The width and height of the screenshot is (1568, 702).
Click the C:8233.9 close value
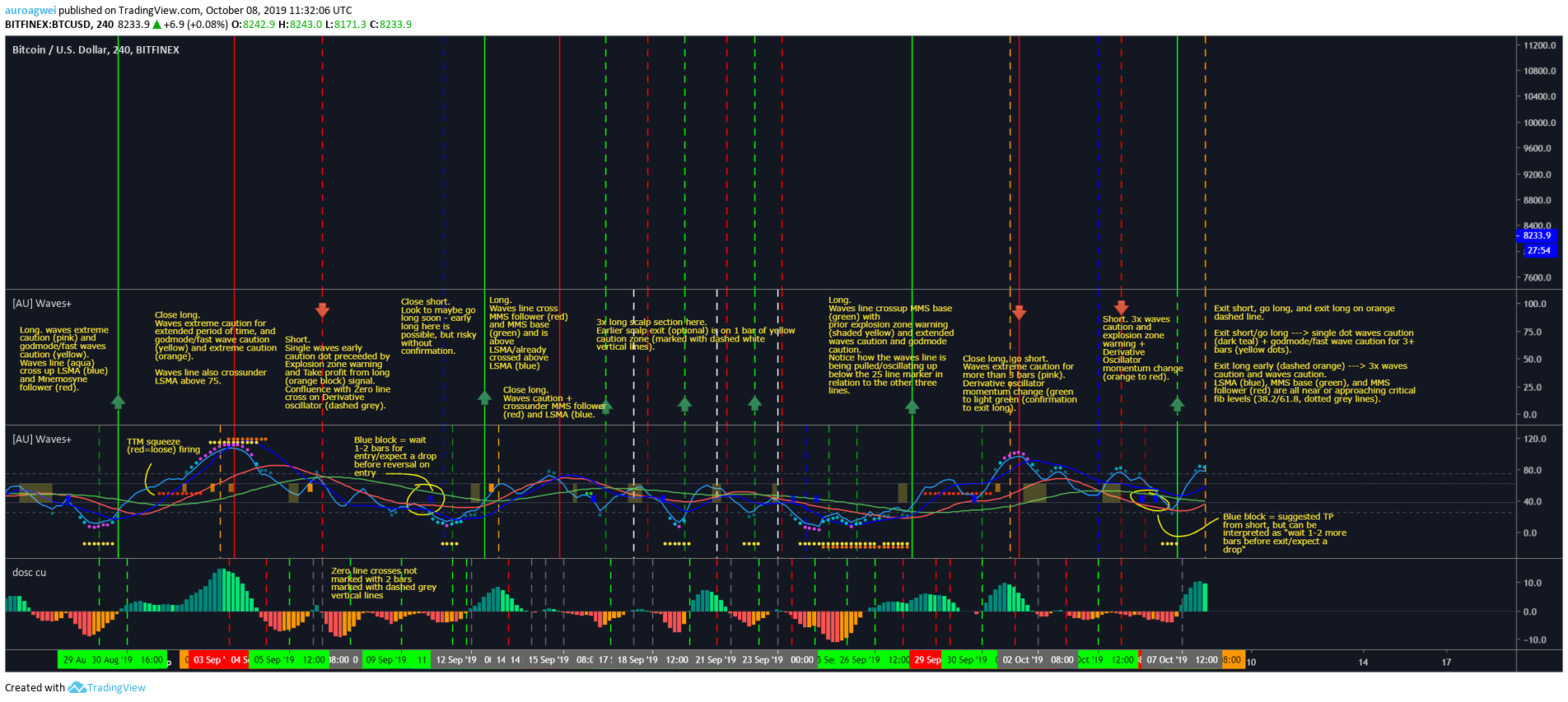390,25
